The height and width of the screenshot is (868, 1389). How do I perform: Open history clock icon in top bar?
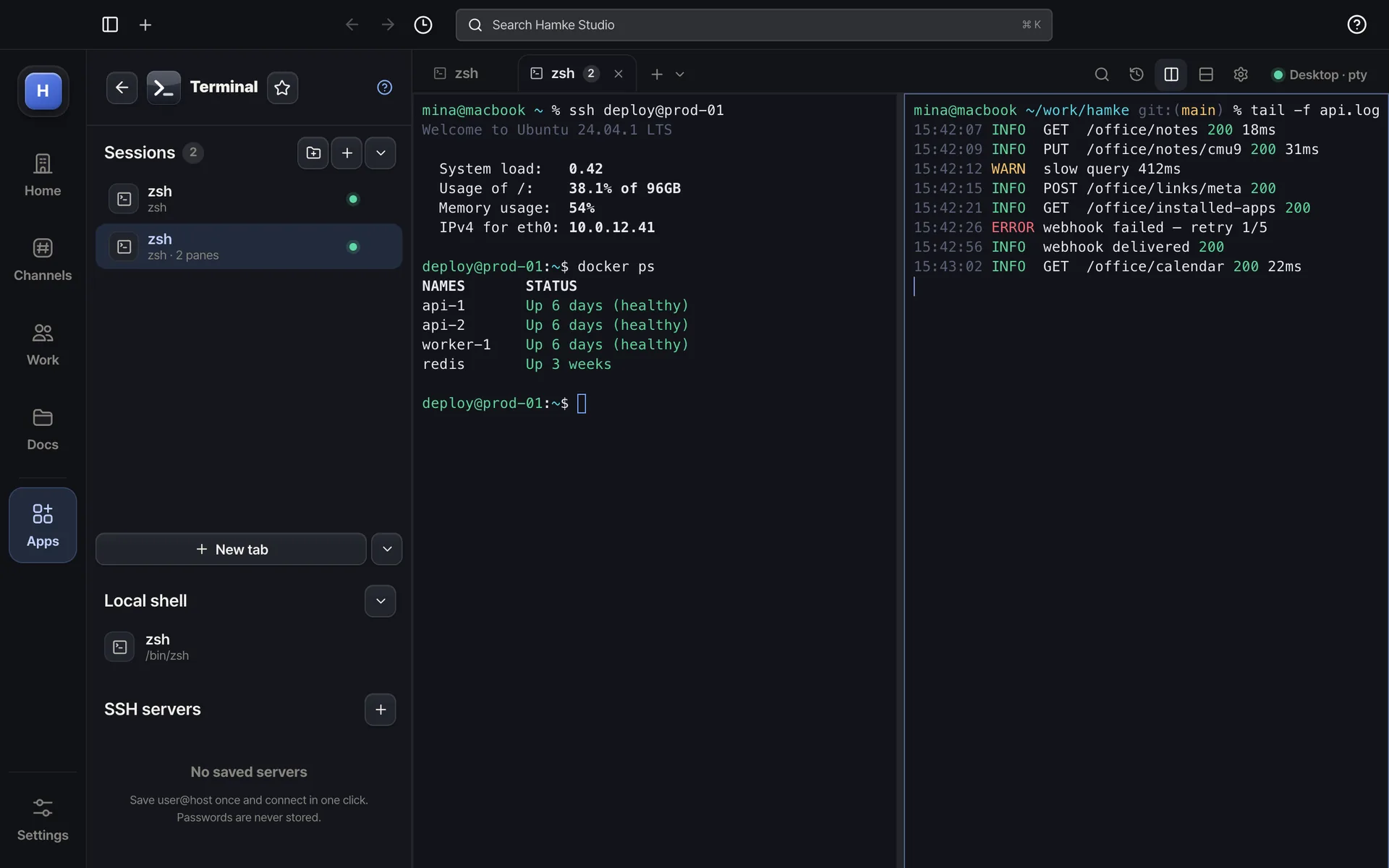pos(423,25)
